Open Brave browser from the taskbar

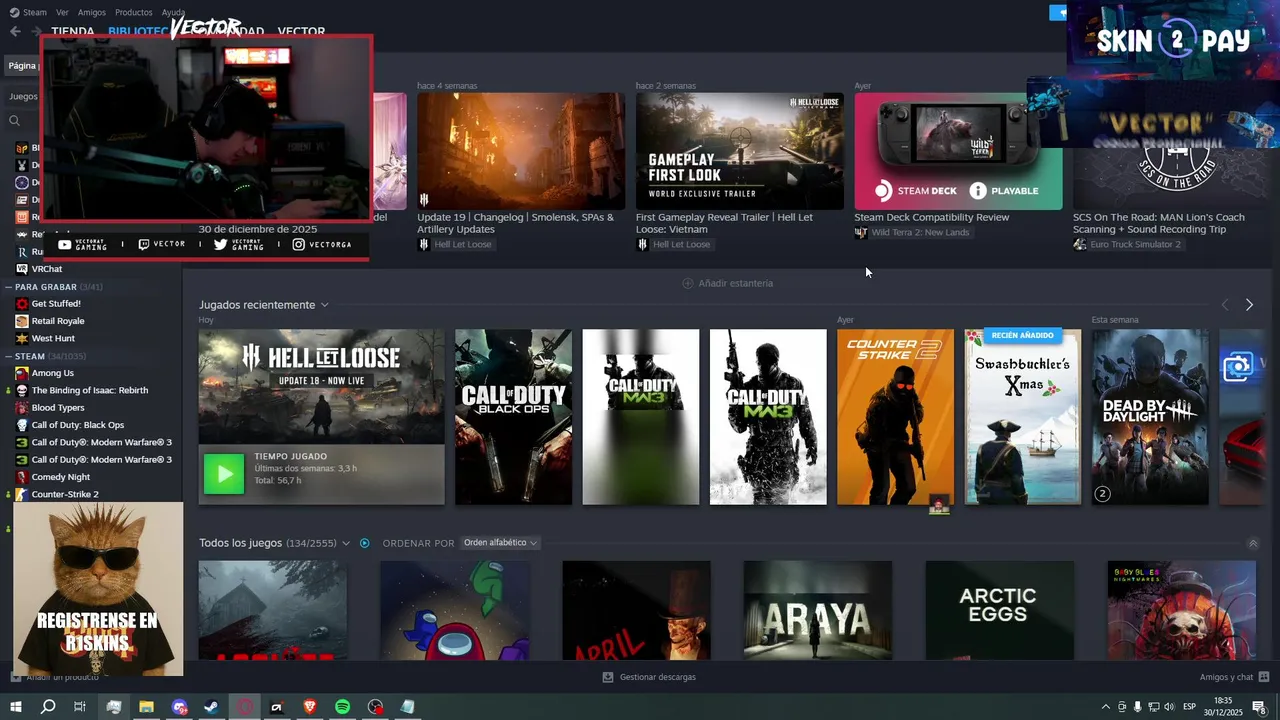click(x=309, y=707)
